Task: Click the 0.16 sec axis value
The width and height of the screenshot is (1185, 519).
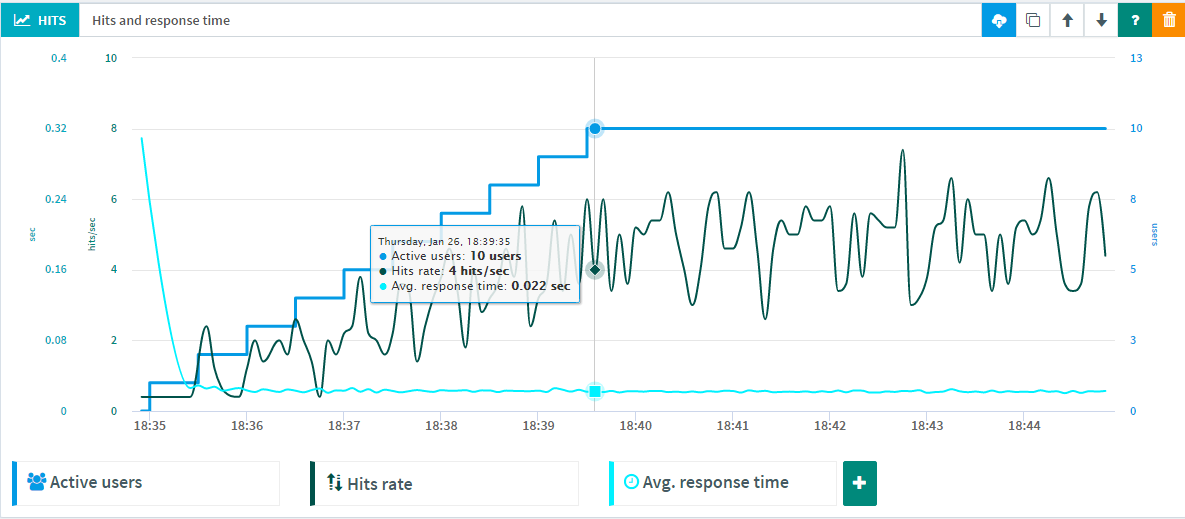Action: (57, 270)
